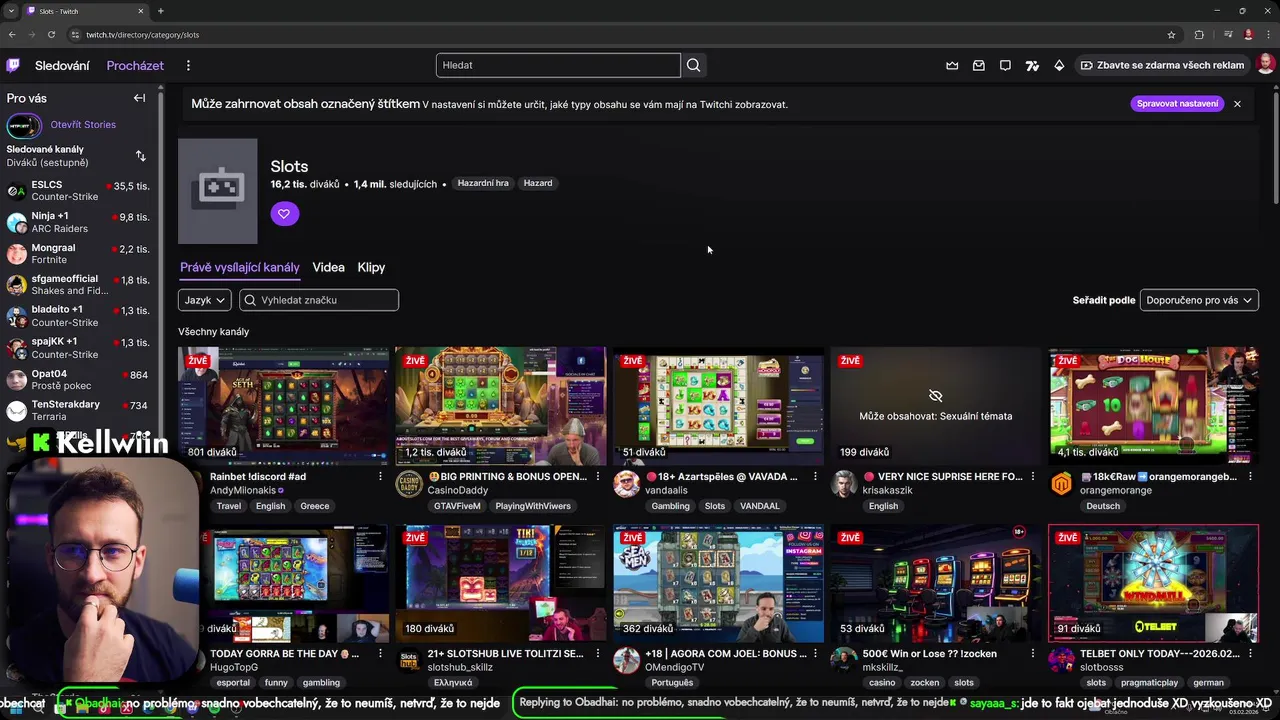Viewport: 1280px width, 720px height.
Task: Open new browser tab with plus button
Action: tap(160, 11)
